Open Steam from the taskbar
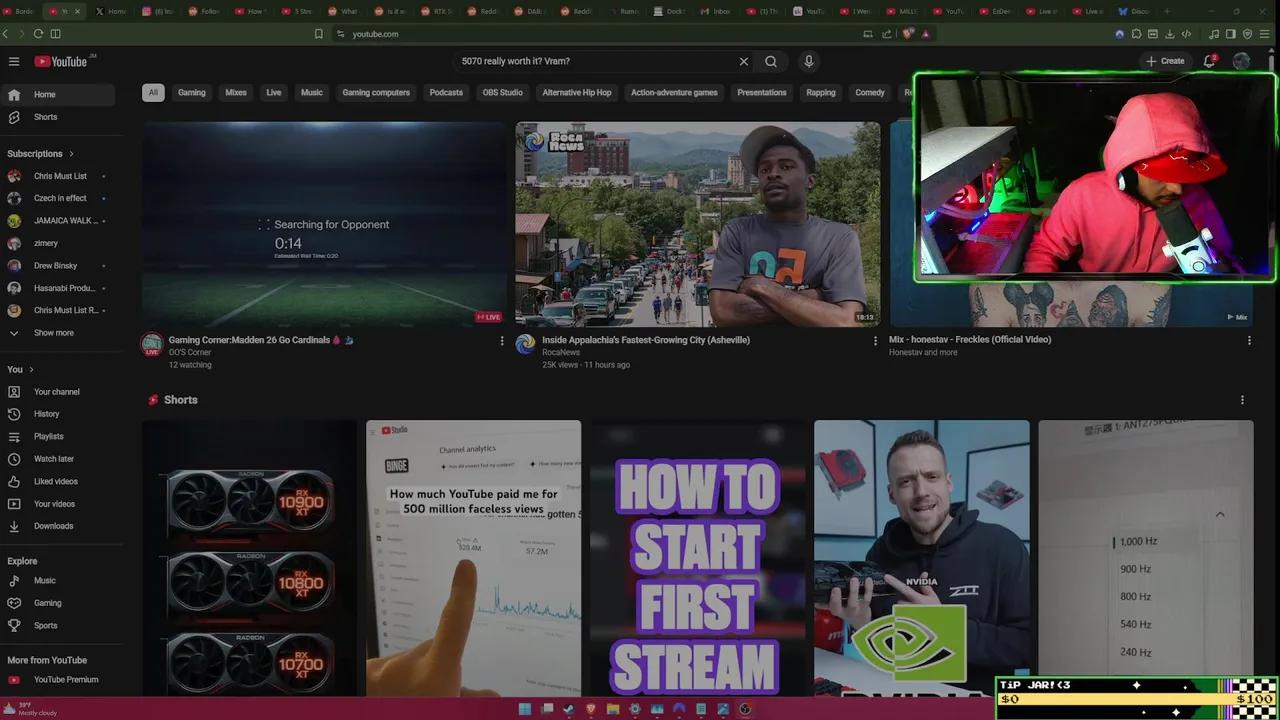 click(569, 709)
